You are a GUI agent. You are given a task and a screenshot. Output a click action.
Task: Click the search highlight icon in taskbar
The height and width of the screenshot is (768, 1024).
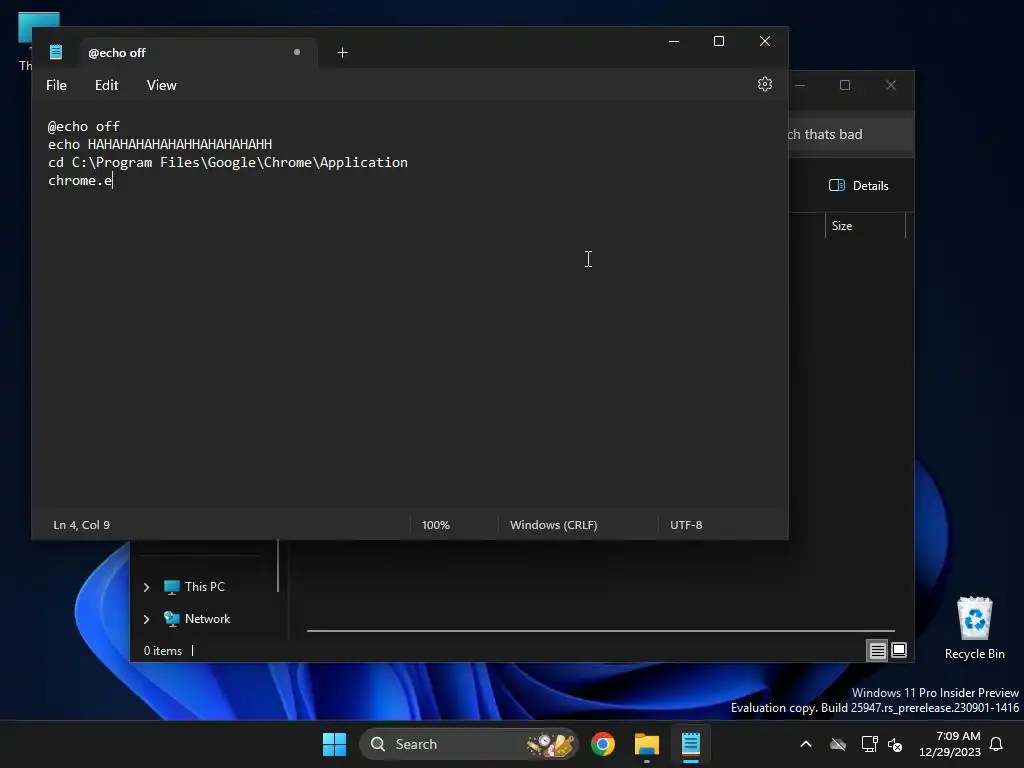tap(552, 744)
